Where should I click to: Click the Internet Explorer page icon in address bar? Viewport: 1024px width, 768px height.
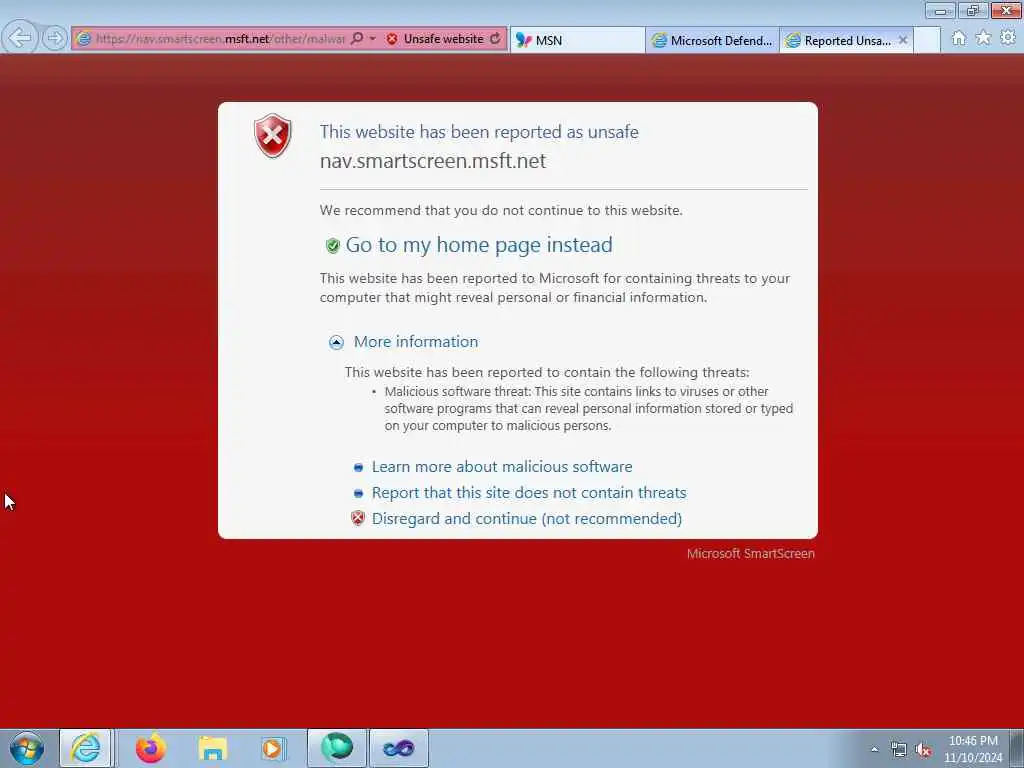pyautogui.click(x=83, y=39)
